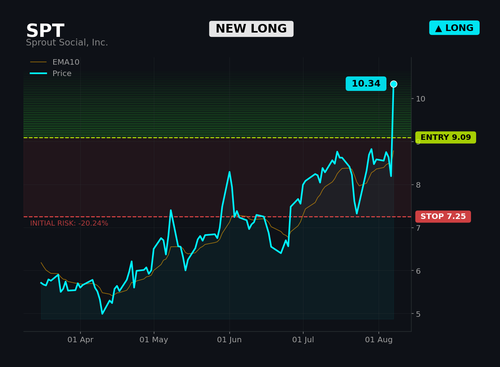Click the NEW LONG badge
The image size is (500, 367).
pyautogui.click(x=251, y=29)
